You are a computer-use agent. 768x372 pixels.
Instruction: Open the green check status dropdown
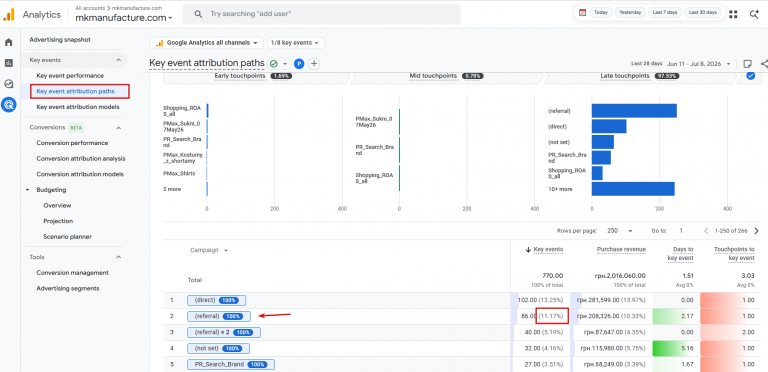click(279, 64)
